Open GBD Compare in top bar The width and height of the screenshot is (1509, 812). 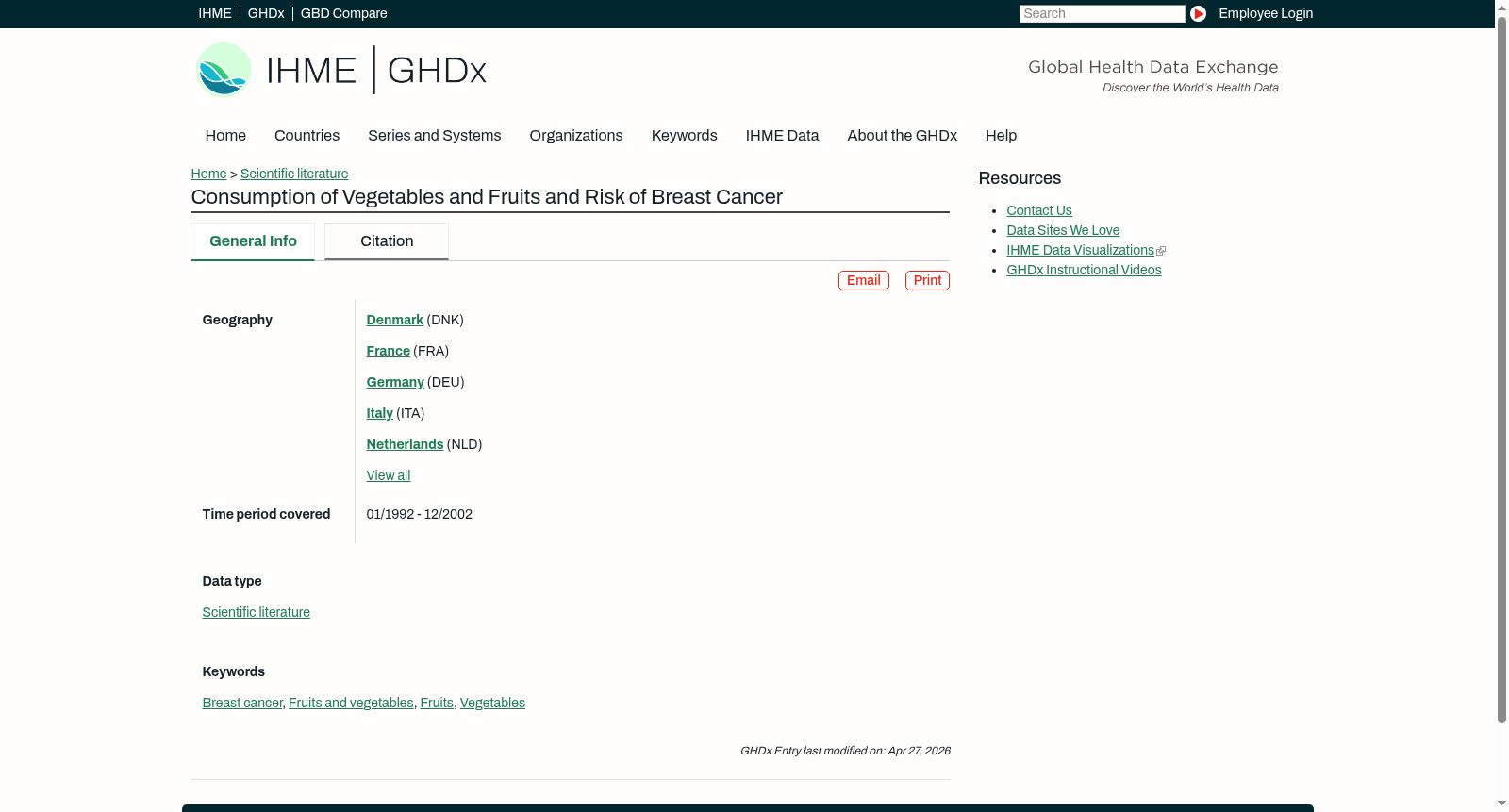(344, 13)
